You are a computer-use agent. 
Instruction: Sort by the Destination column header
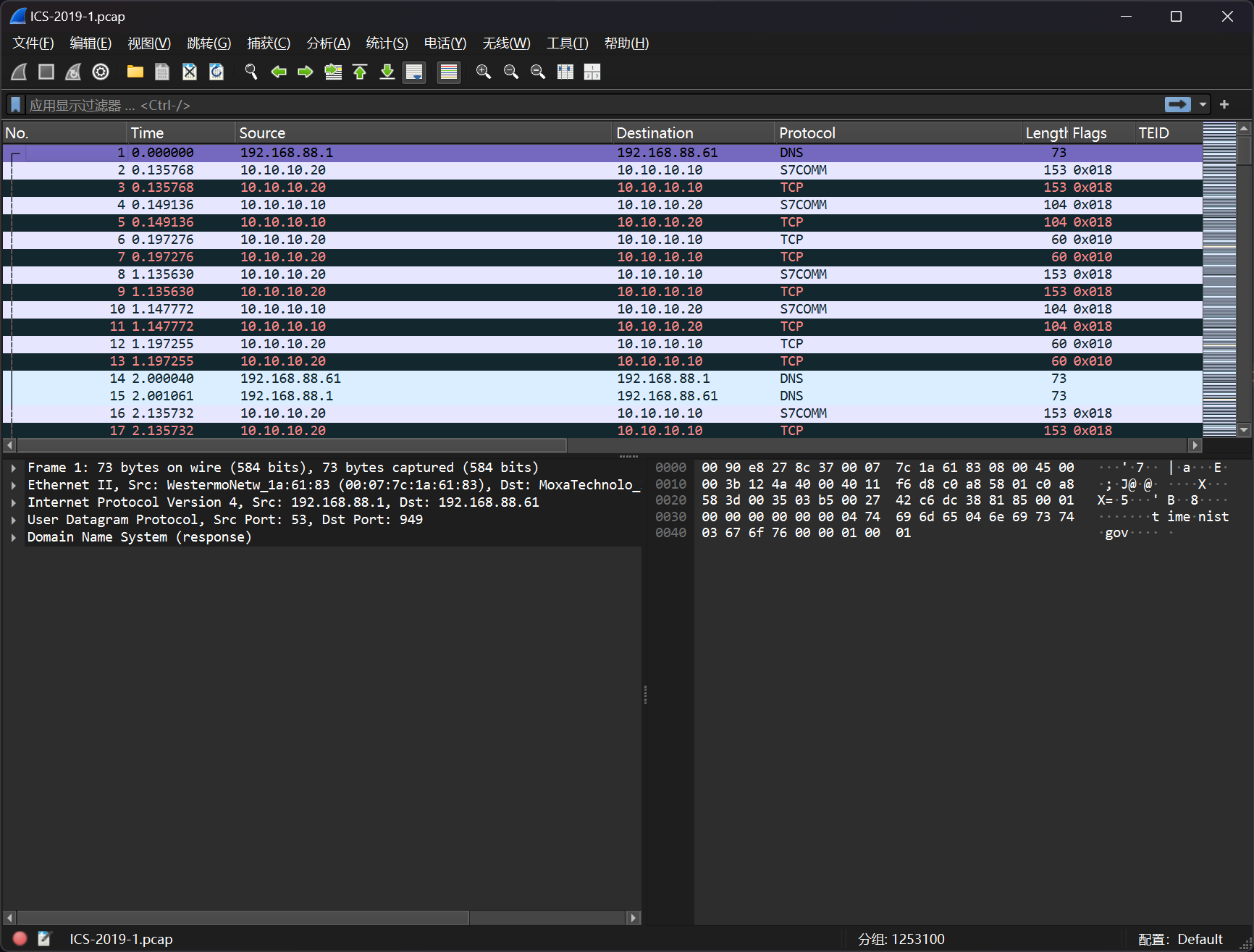(694, 133)
